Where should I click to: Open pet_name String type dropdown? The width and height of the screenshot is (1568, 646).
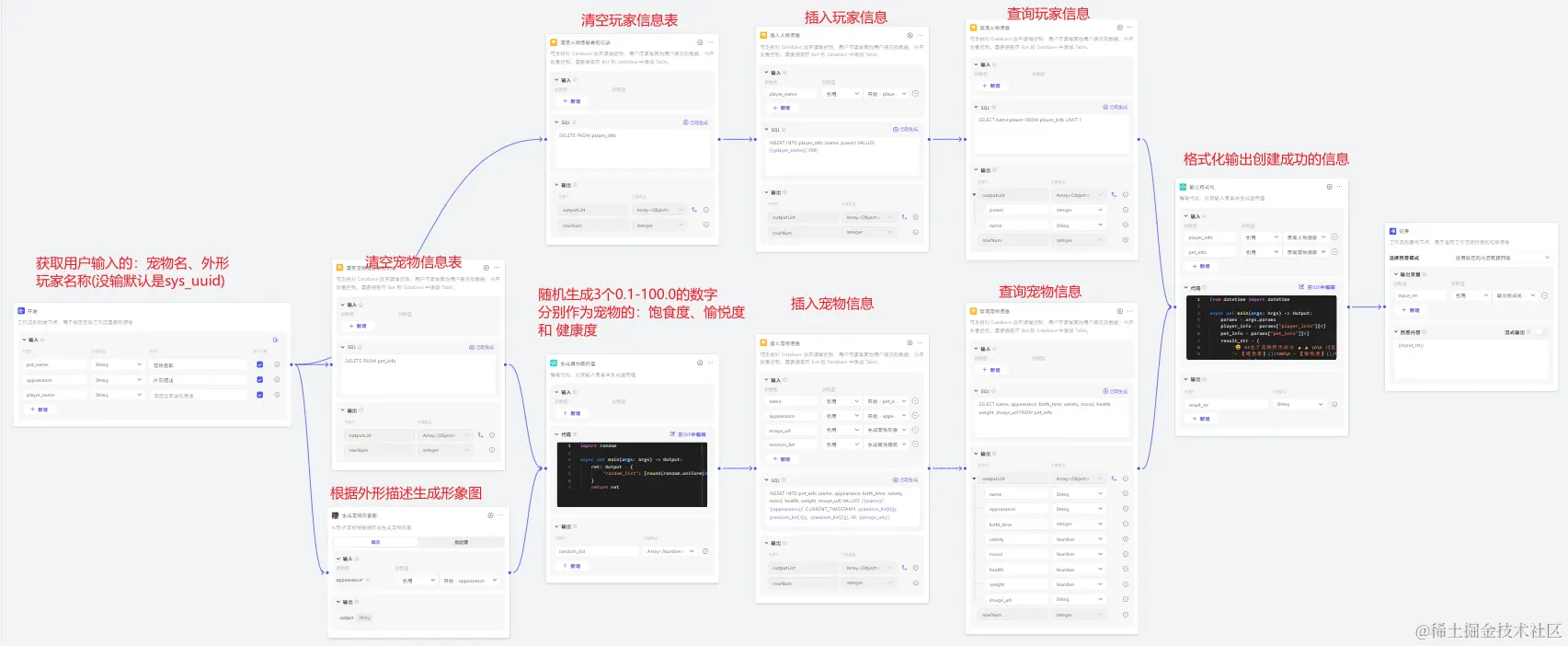click(x=118, y=364)
